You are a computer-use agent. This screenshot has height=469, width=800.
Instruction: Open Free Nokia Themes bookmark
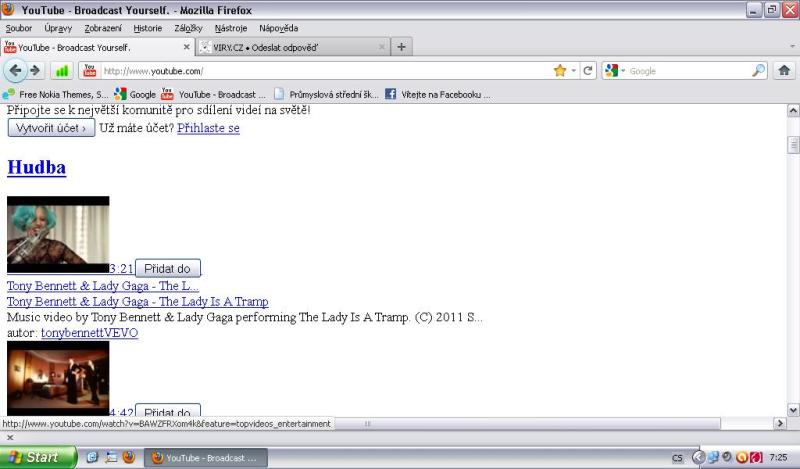[x=55, y=94]
